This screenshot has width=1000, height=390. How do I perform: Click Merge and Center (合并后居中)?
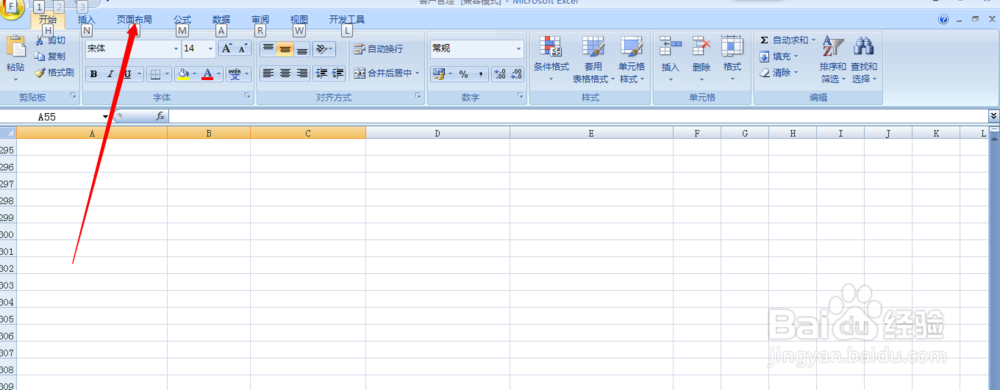pyautogui.click(x=383, y=73)
